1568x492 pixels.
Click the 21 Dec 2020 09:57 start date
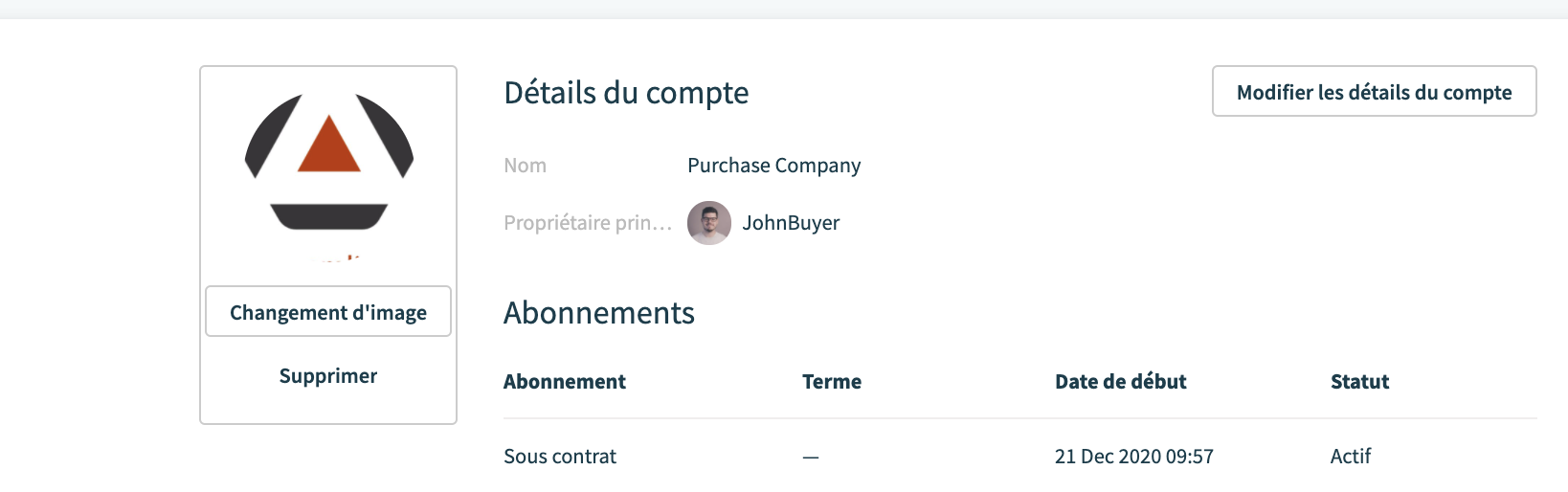(1134, 457)
